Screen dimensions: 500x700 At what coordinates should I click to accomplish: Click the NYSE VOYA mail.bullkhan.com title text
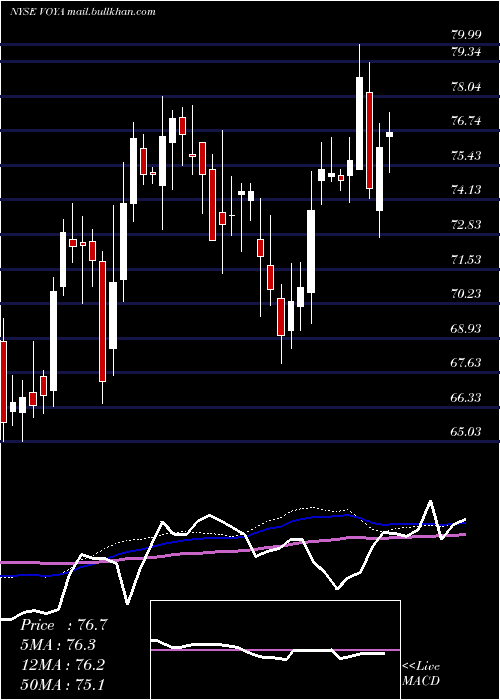83,12
